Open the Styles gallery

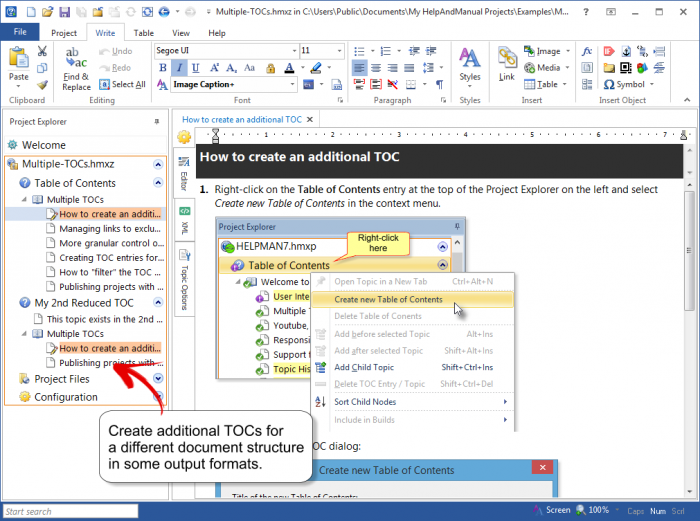pos(470,68)
